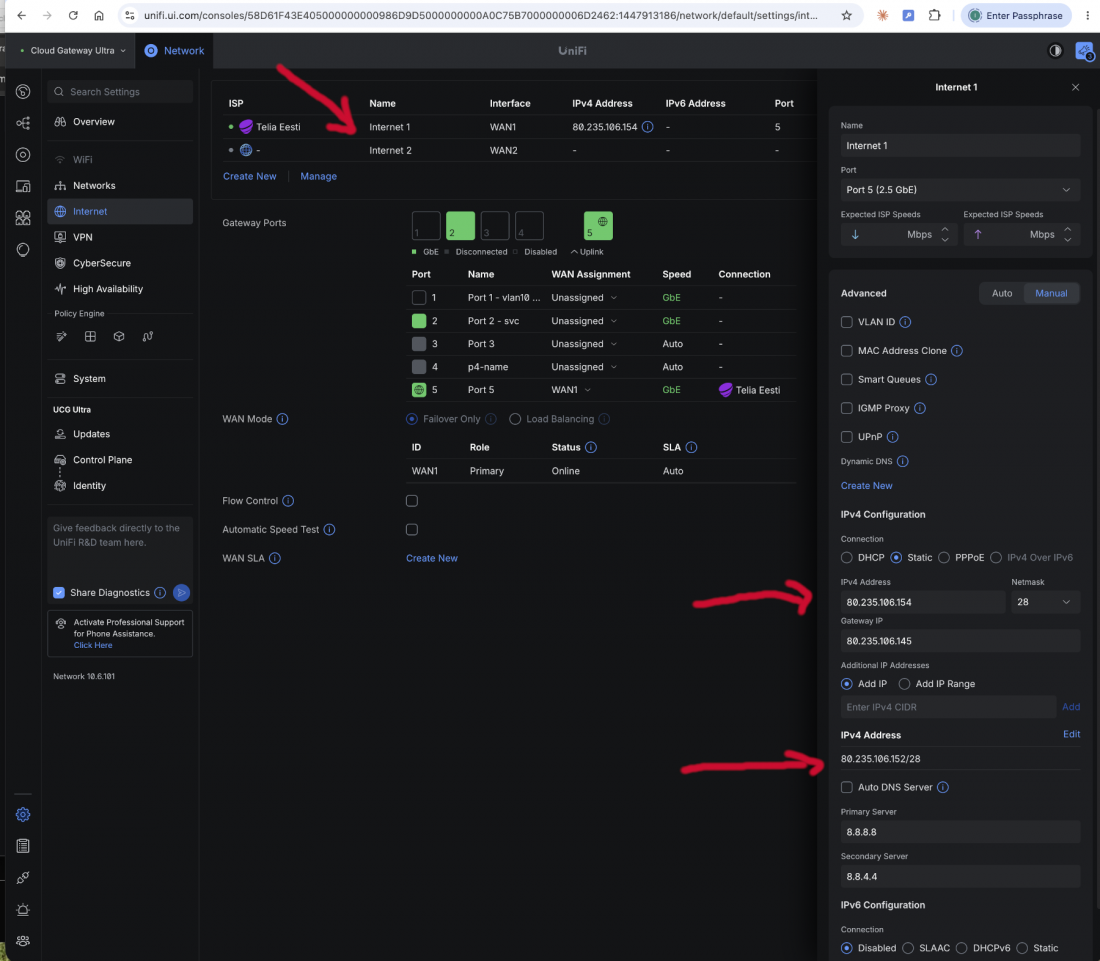Screen dimensions: 1100x961
Task: Click Edit beside IPv4 Address list
Action: click(1071, 734)
